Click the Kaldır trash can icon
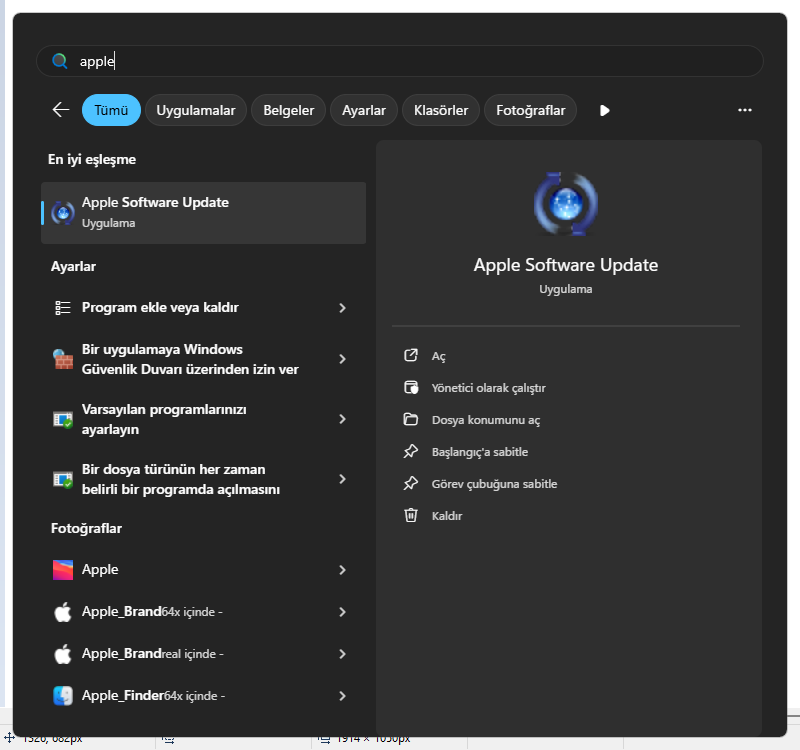Viewport: 800px width, 750px height. point(411,515)
